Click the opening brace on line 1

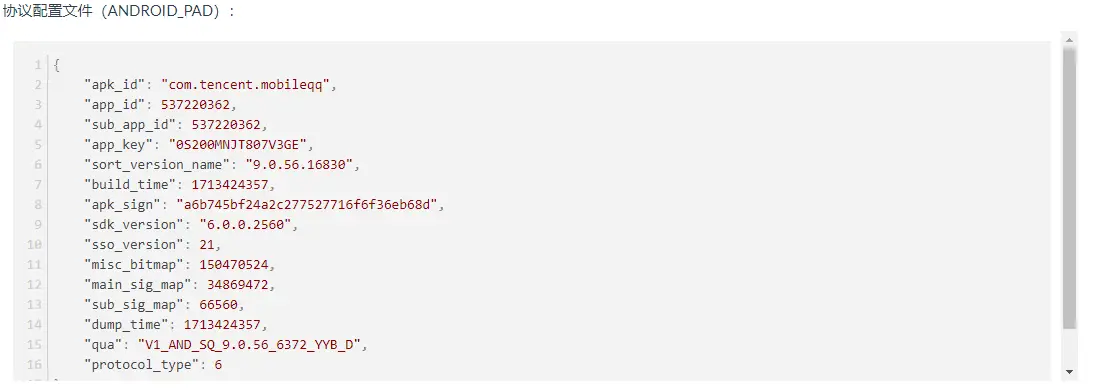[x=57, y=65]
